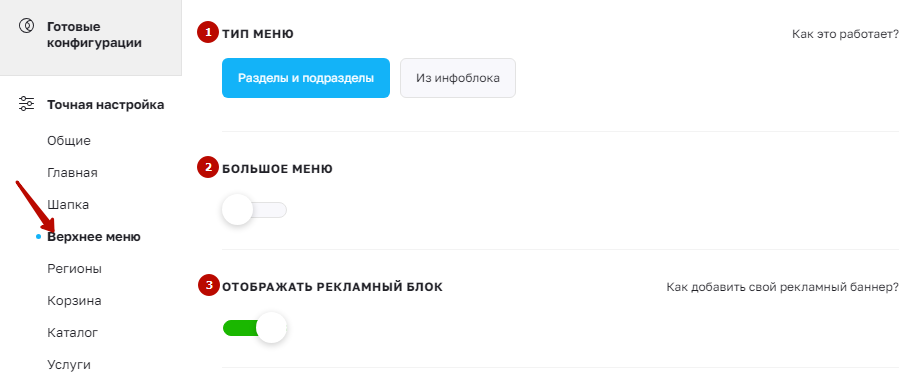Image resolution: width=905 pixels, height=388 pixels.
Task: Click the Готовые конфигурации circle icon
Action: pyautogui.click(x=26, y=26)
